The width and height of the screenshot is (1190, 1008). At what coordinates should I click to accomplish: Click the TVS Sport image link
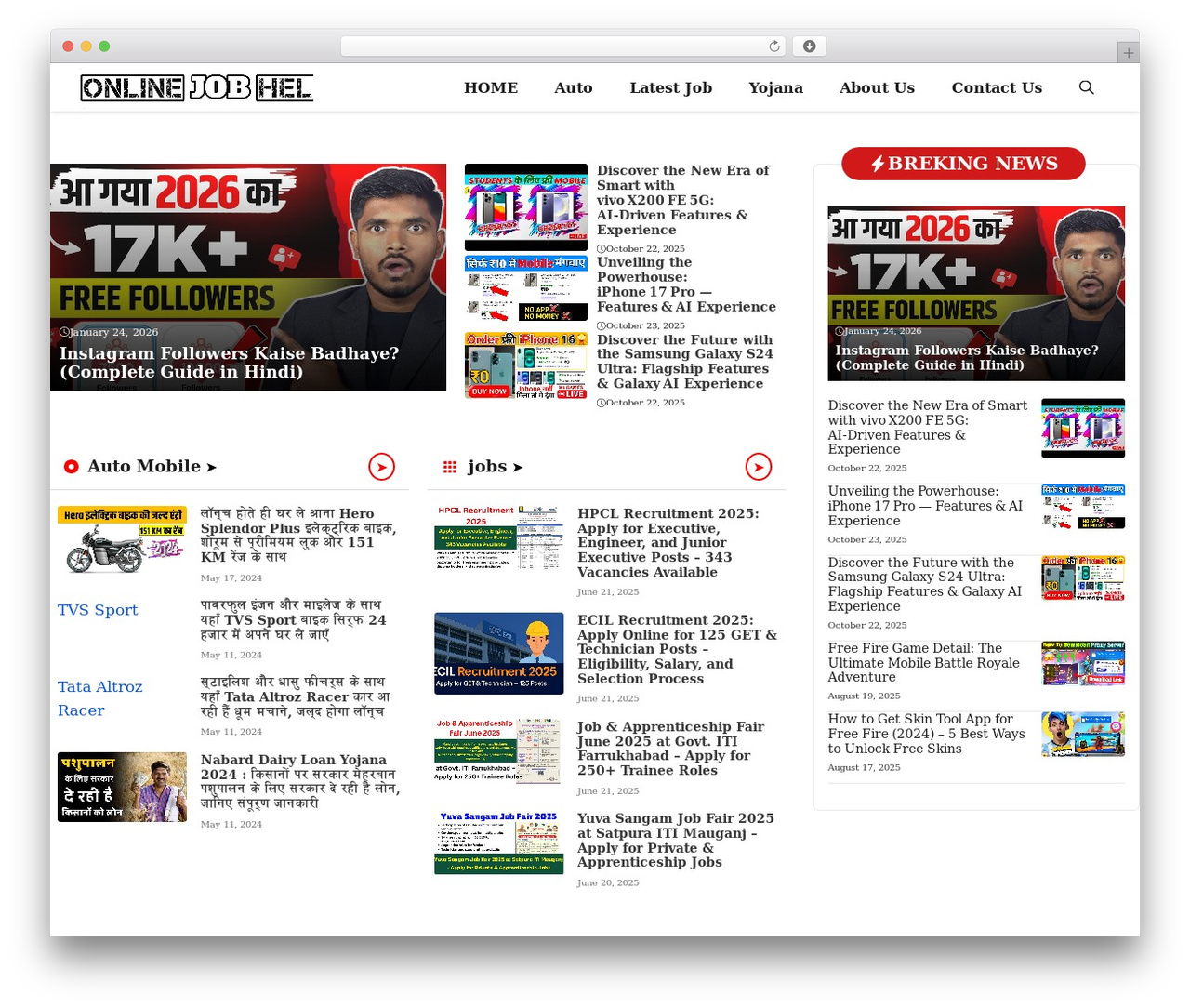[98, 610]
